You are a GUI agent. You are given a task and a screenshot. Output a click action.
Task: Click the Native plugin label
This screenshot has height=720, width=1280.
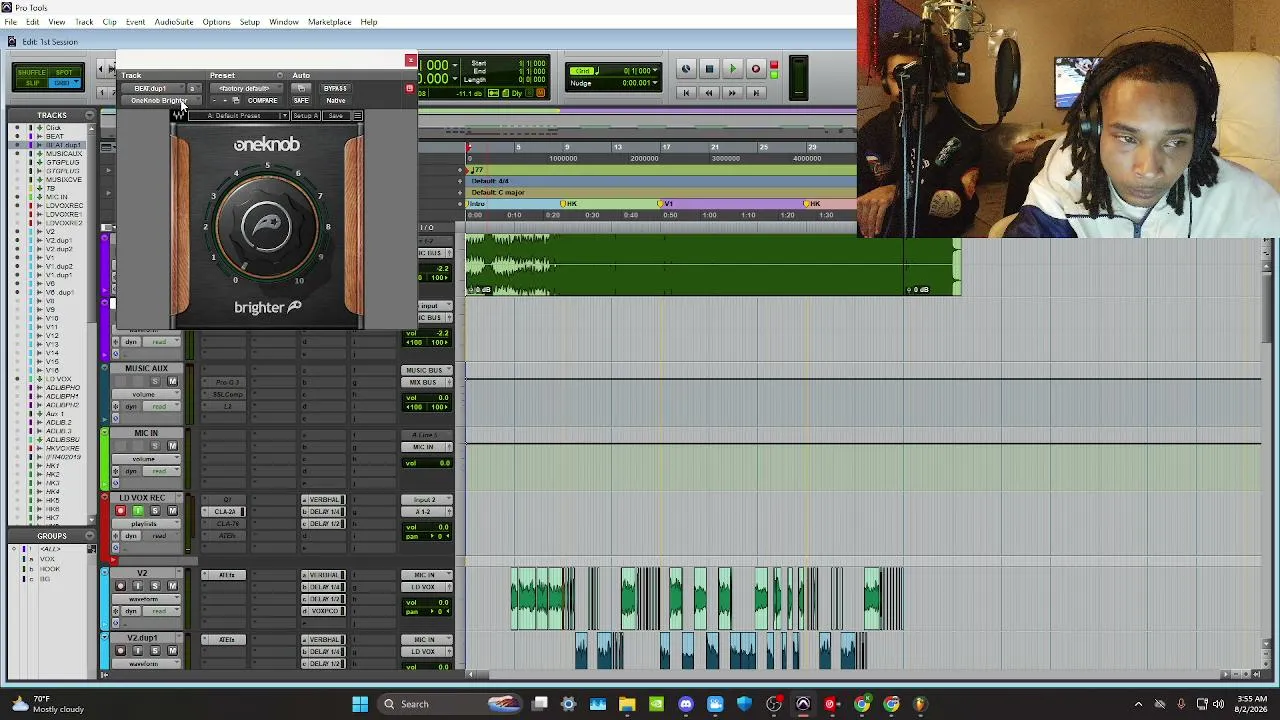click(335, 100)
